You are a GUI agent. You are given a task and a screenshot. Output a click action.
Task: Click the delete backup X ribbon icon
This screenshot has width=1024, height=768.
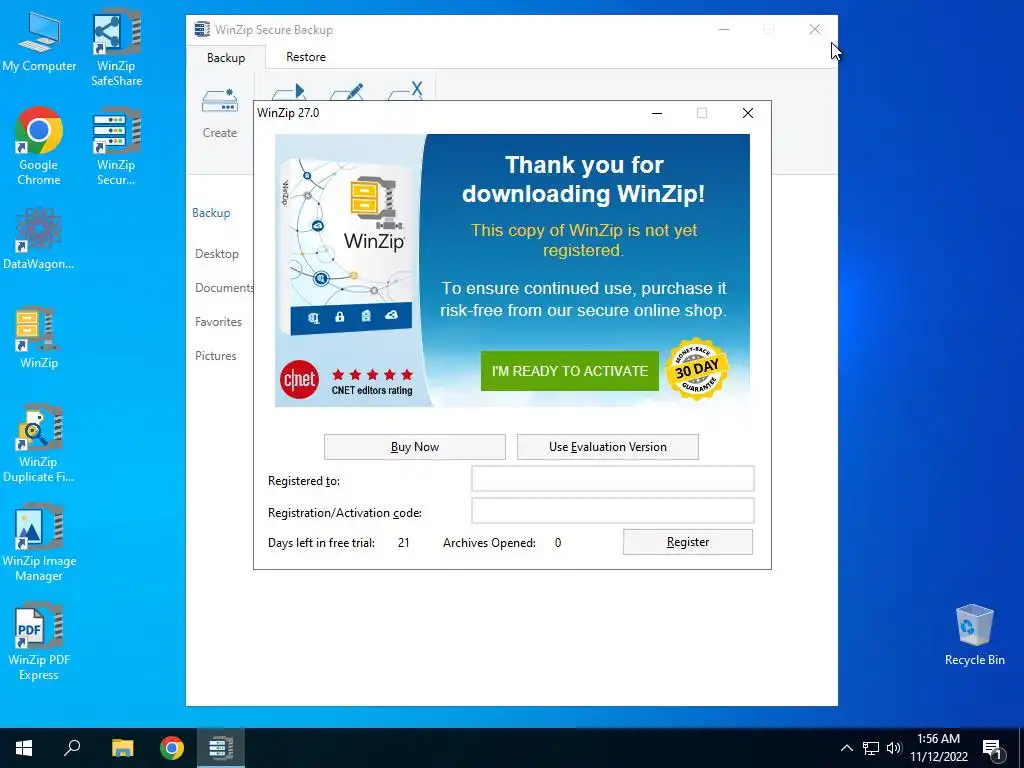pyautogui.click(x=406, y=91)
